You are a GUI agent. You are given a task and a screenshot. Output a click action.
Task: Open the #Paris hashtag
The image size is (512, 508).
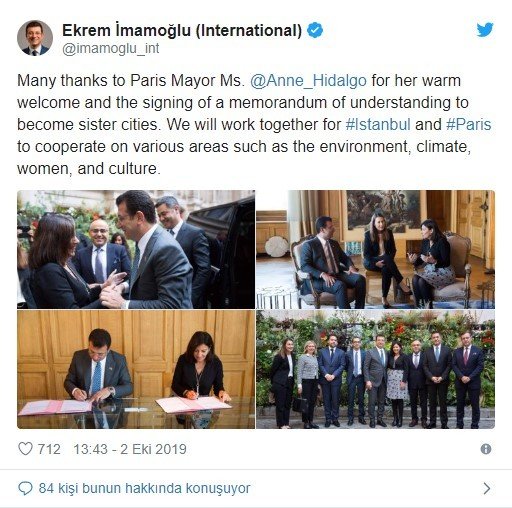coord(469,124)
